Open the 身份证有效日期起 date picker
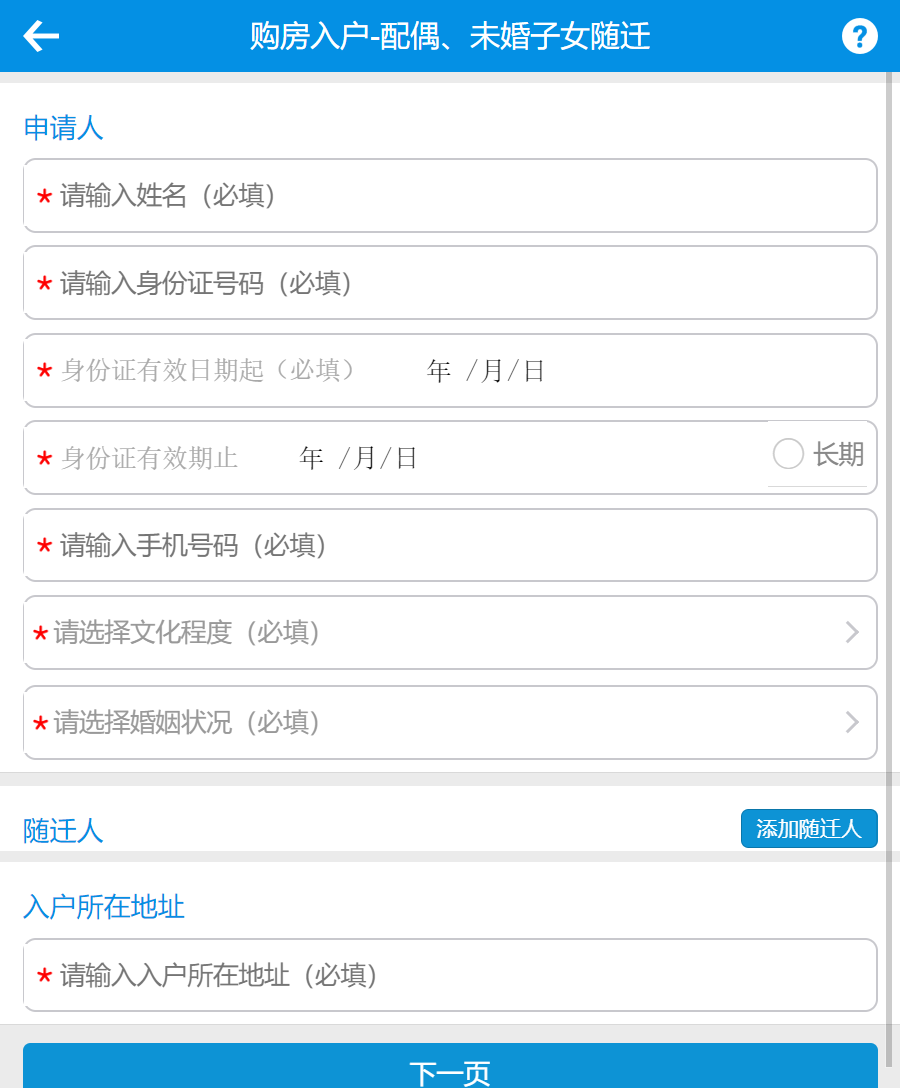This screenshot has width=900, height=1089. pyautogui.click(x=486, y=371)
